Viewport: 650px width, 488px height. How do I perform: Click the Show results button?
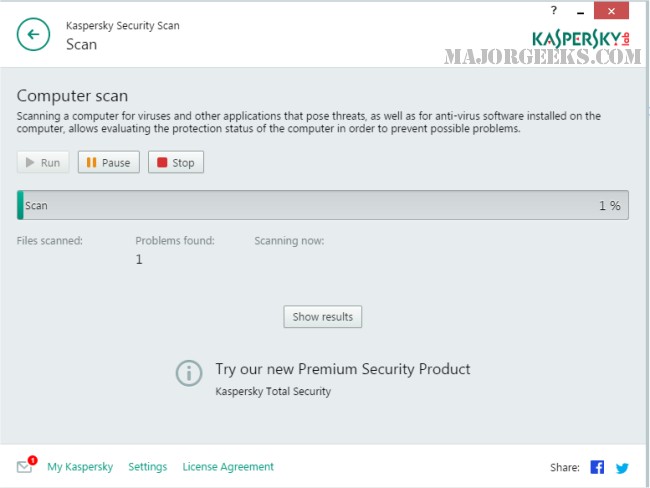point(322,317)
